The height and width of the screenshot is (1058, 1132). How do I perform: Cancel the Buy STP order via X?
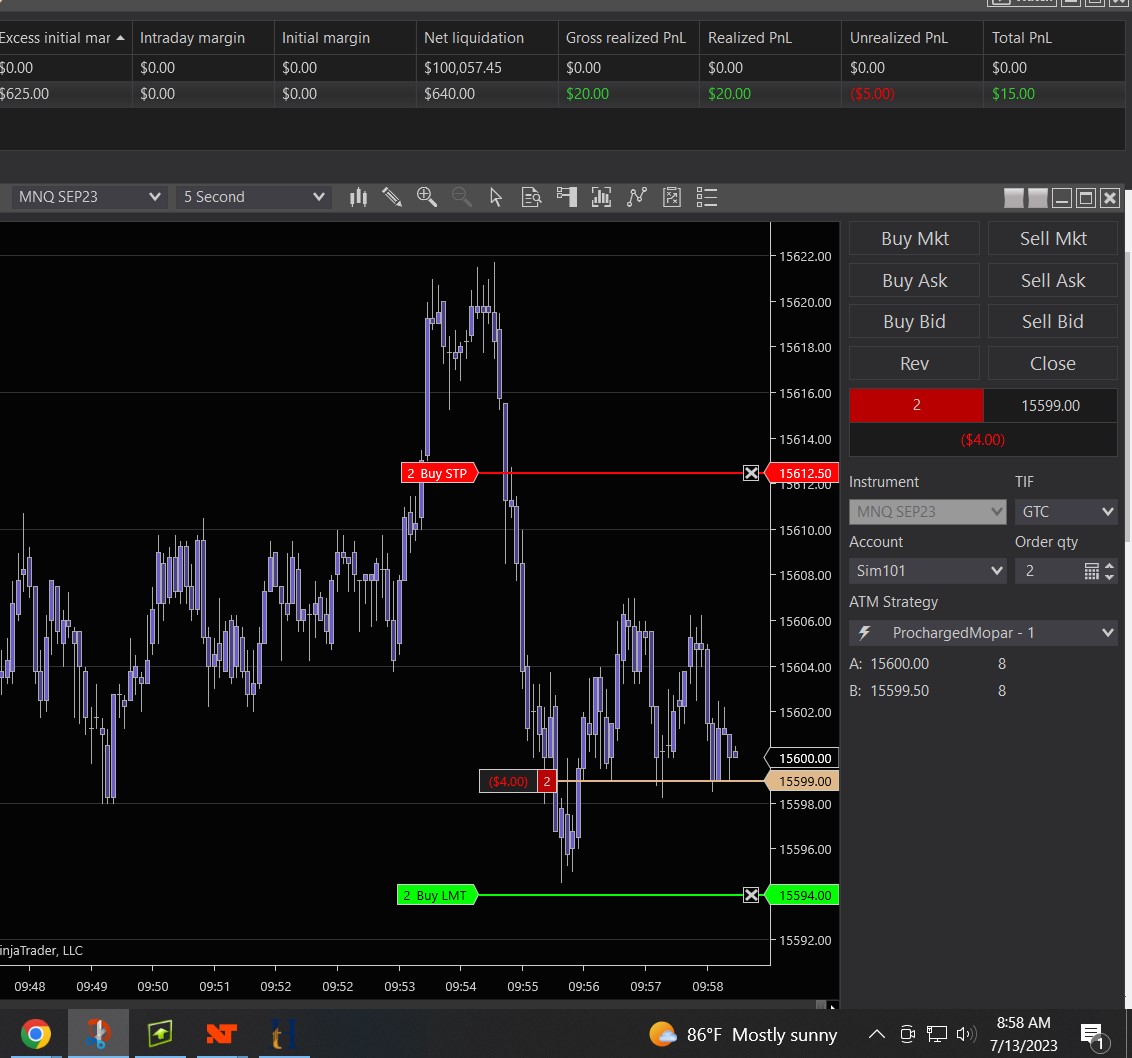point(751,473)
